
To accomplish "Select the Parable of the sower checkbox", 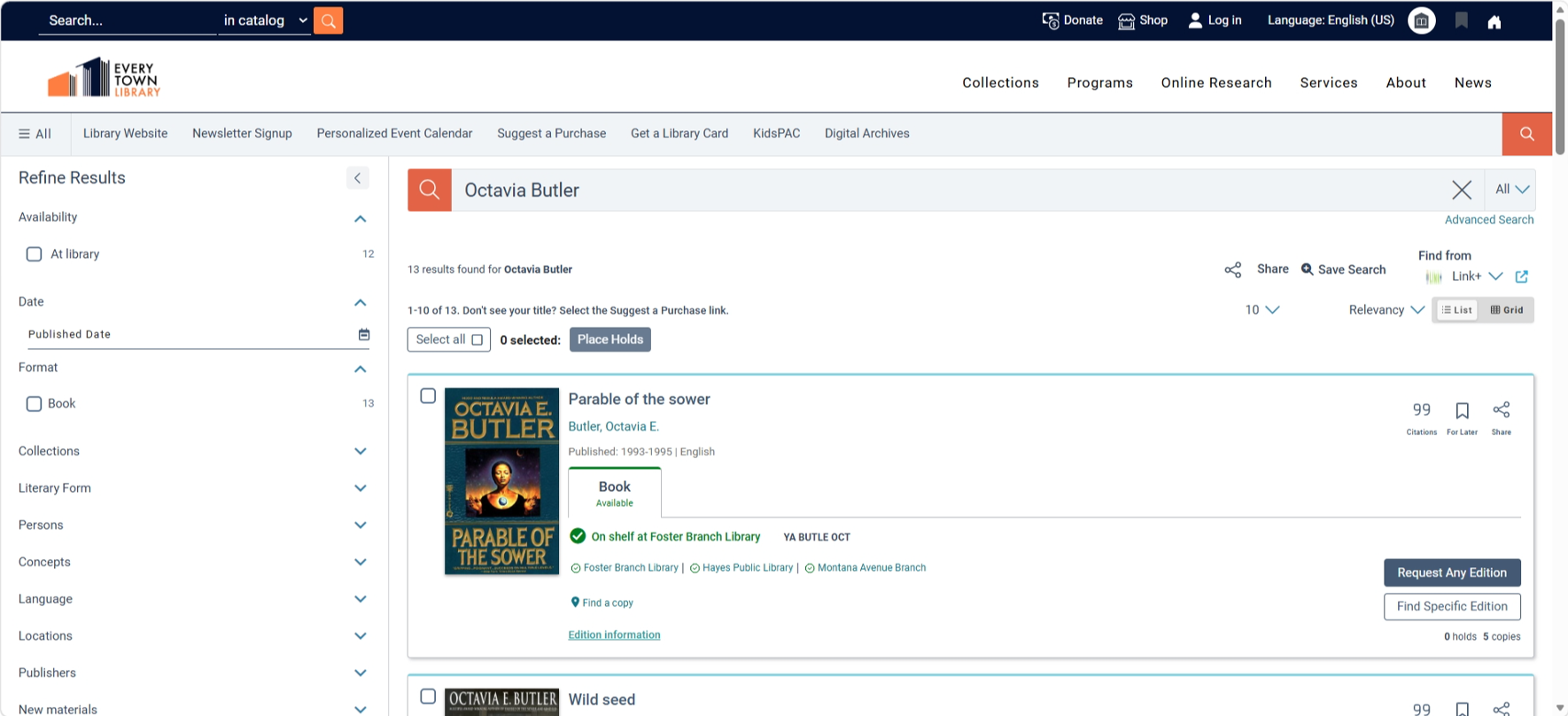I will click(428, 396).
